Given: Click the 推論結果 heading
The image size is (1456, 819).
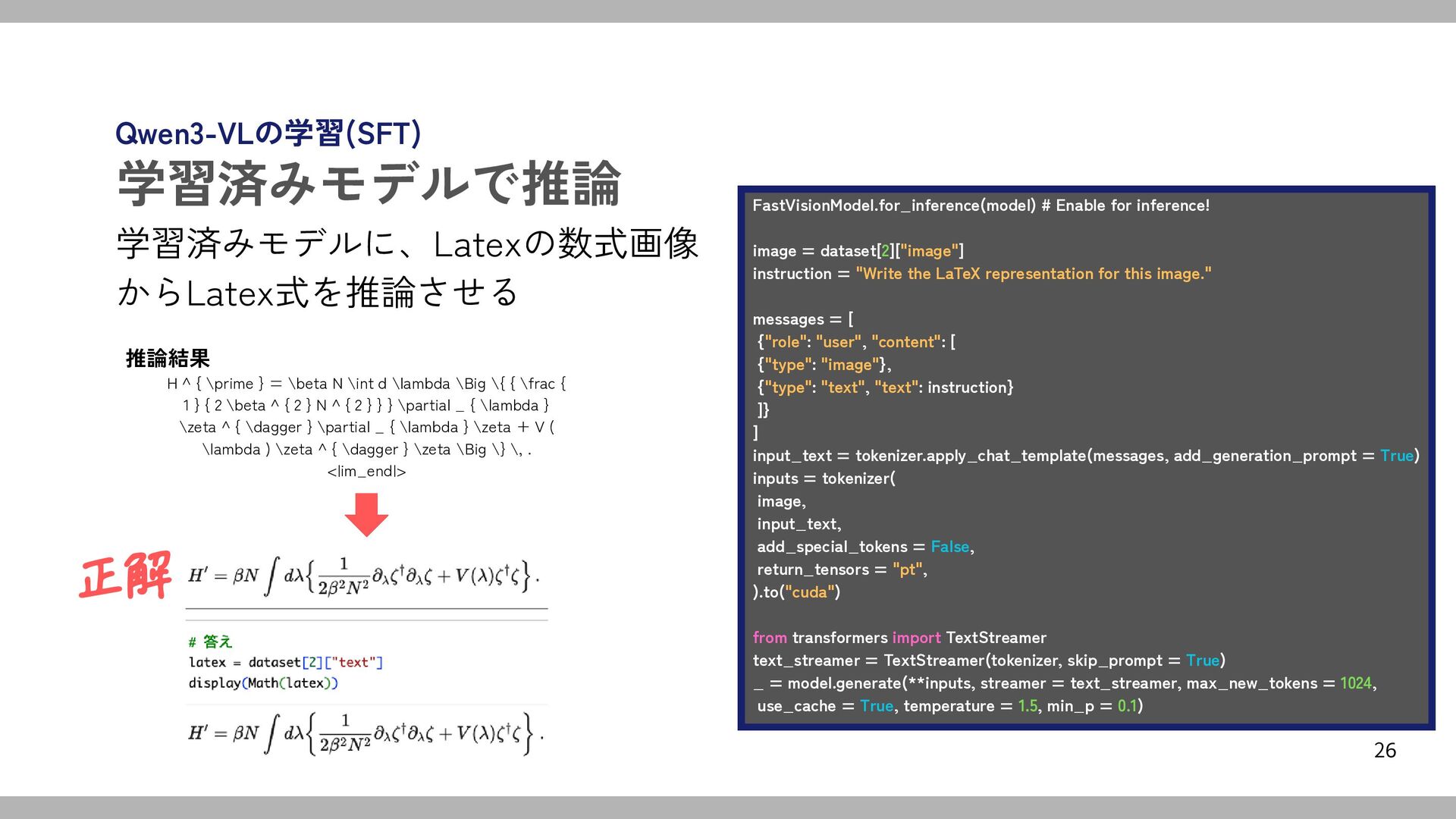Looking at the screenshot, I should pos(168,358).
